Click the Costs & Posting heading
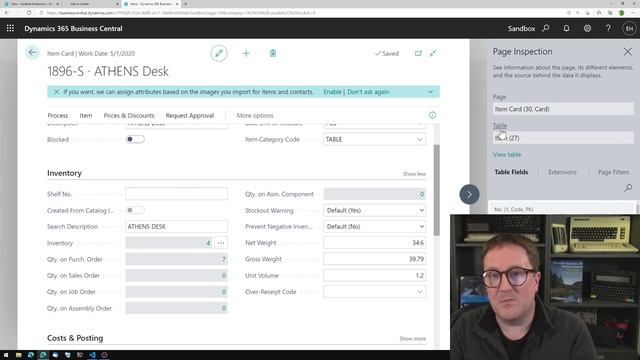This screenshot has width=640, height=360. click(x=75, y=338)
